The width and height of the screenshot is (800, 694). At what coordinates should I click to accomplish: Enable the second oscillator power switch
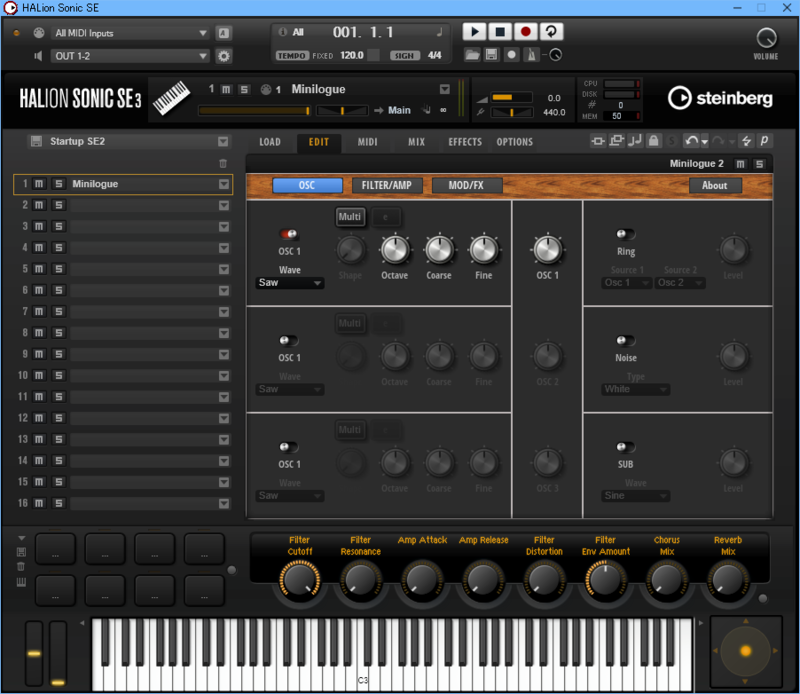(x=289, y=340)
